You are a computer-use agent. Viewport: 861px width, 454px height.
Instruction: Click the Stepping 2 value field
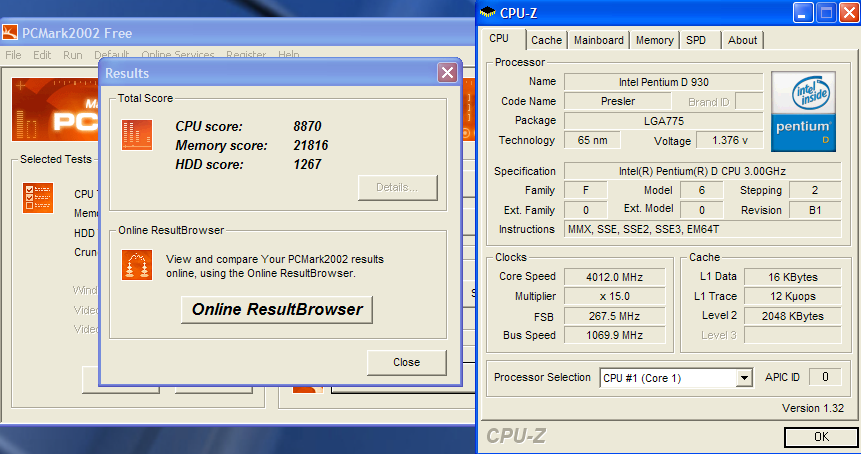click(815, 190)
